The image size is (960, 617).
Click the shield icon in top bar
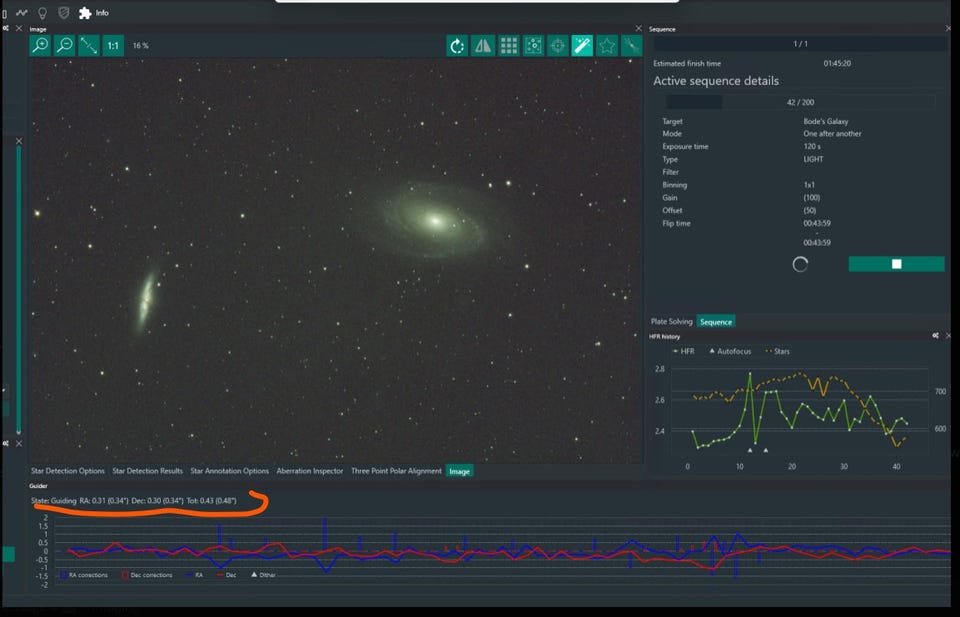coord(63,12)
